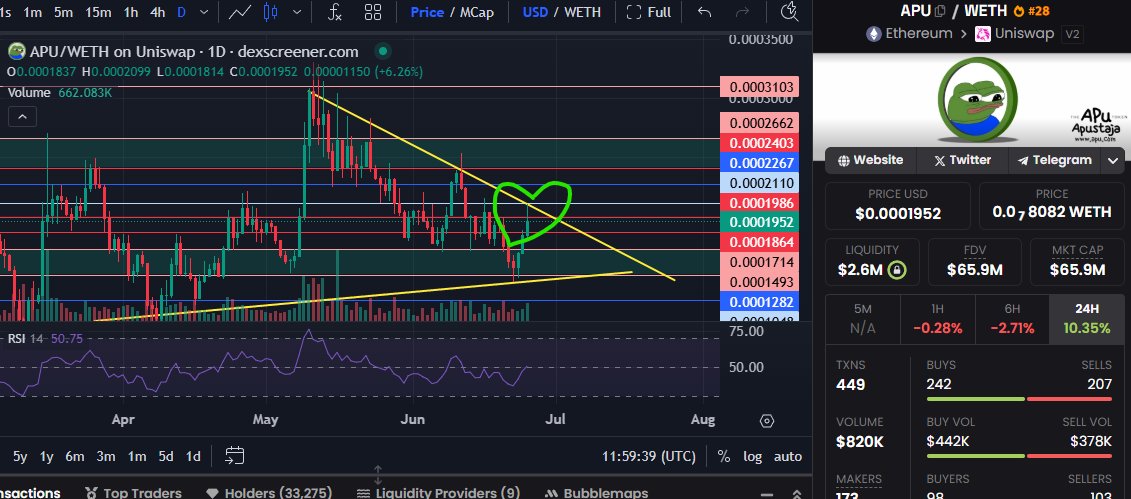Select the candlestick chart style icon
Screen dimensions: 1131x499
click(270, 12)
